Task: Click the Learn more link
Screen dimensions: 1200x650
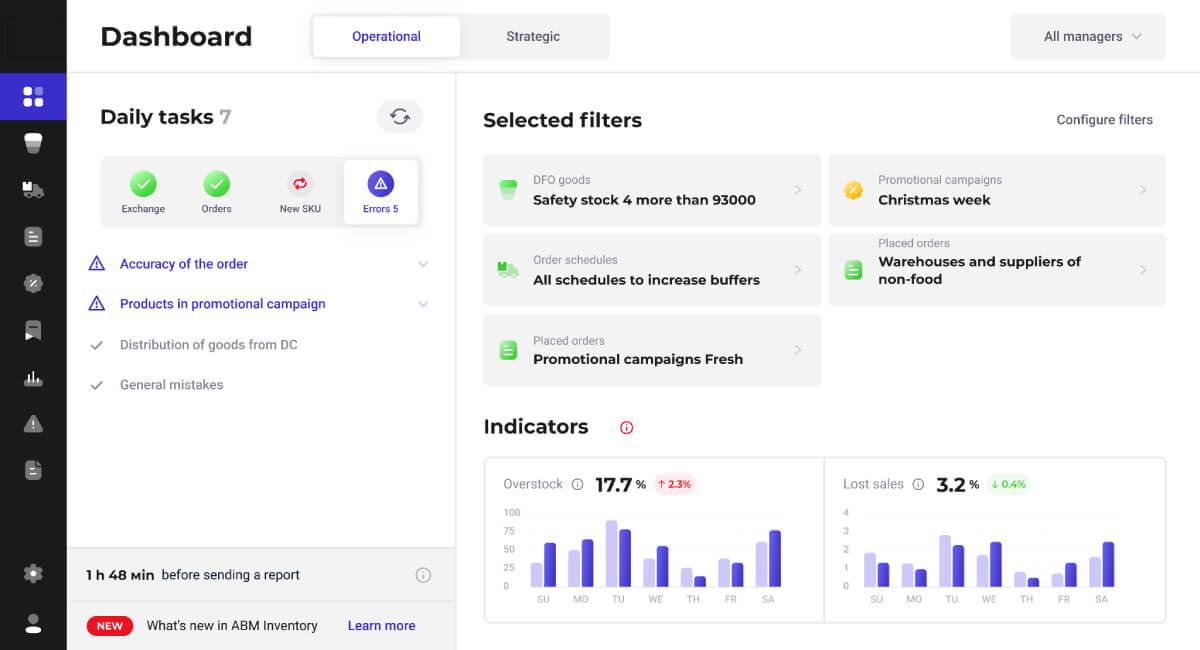Action: click(381, 626)
